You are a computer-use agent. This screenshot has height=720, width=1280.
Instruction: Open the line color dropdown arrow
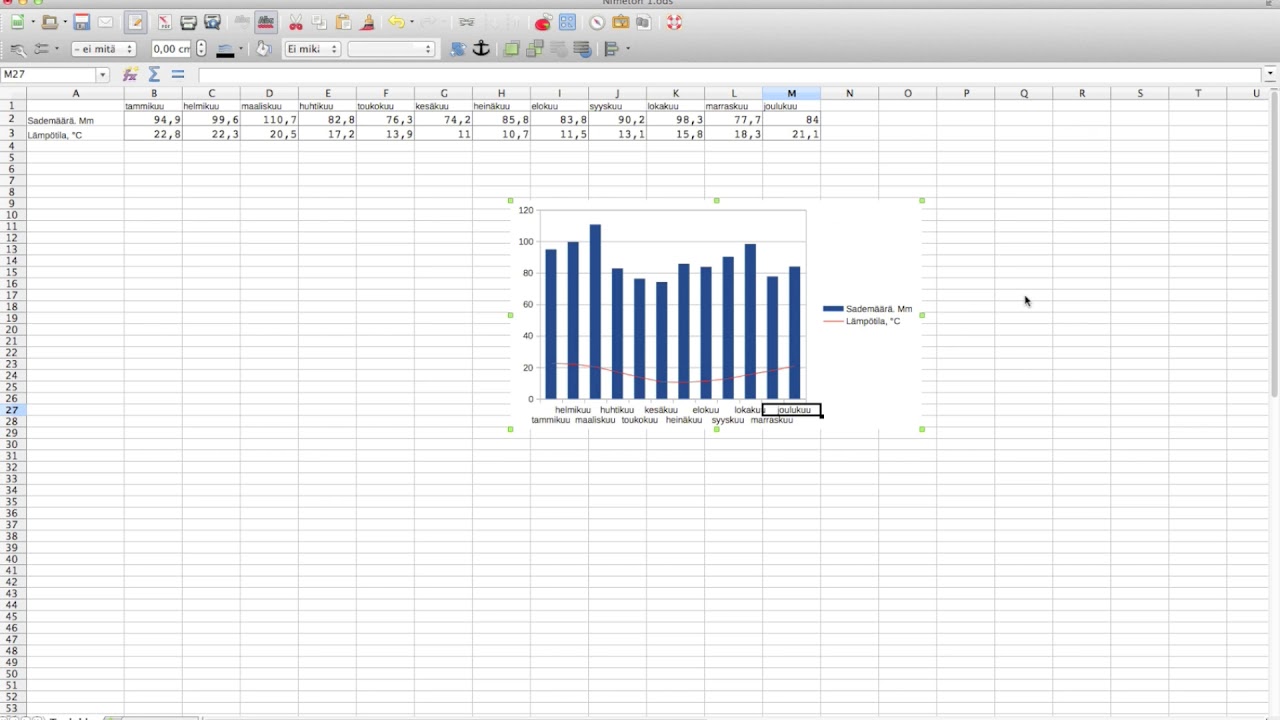coord(241,49)
